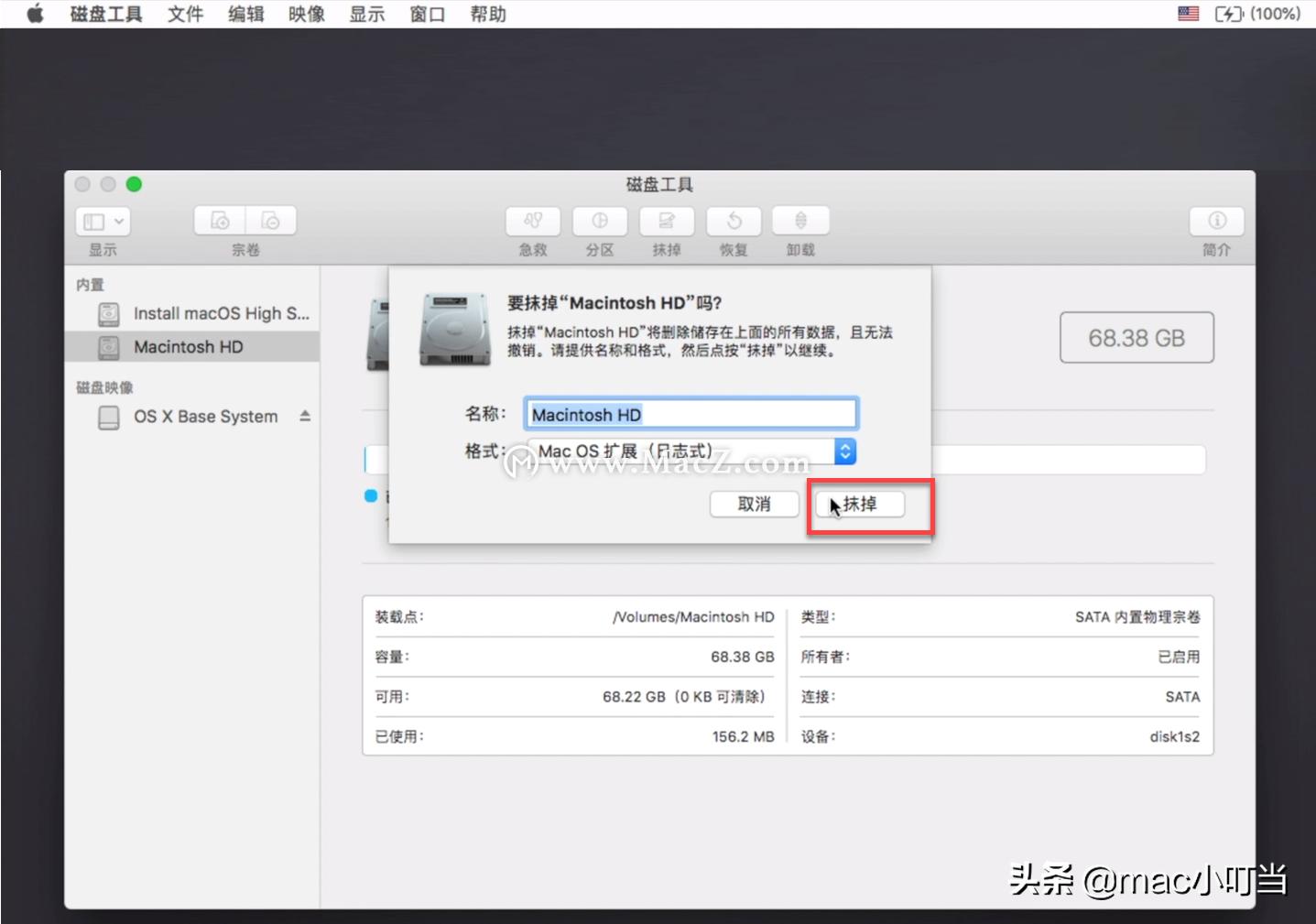Select Macintosh HD in the sidebar

[189, 346]
